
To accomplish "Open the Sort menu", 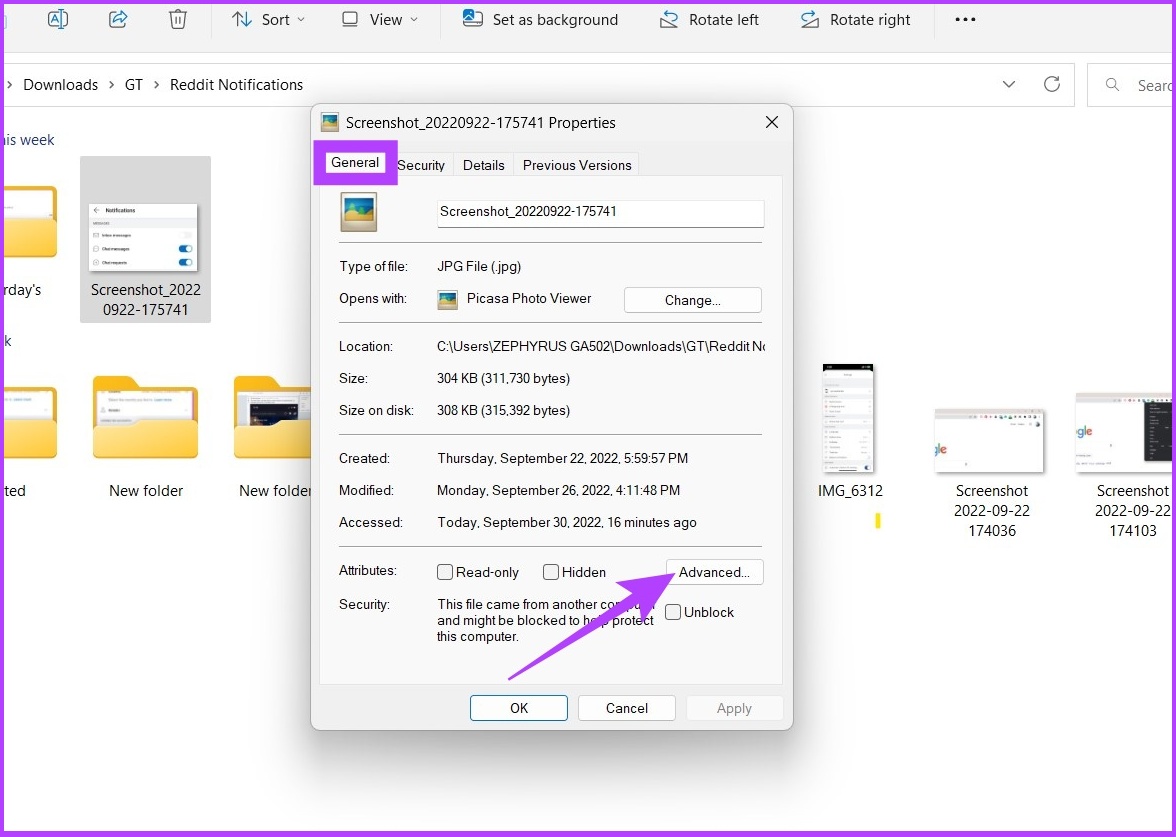I will (268, 20).
